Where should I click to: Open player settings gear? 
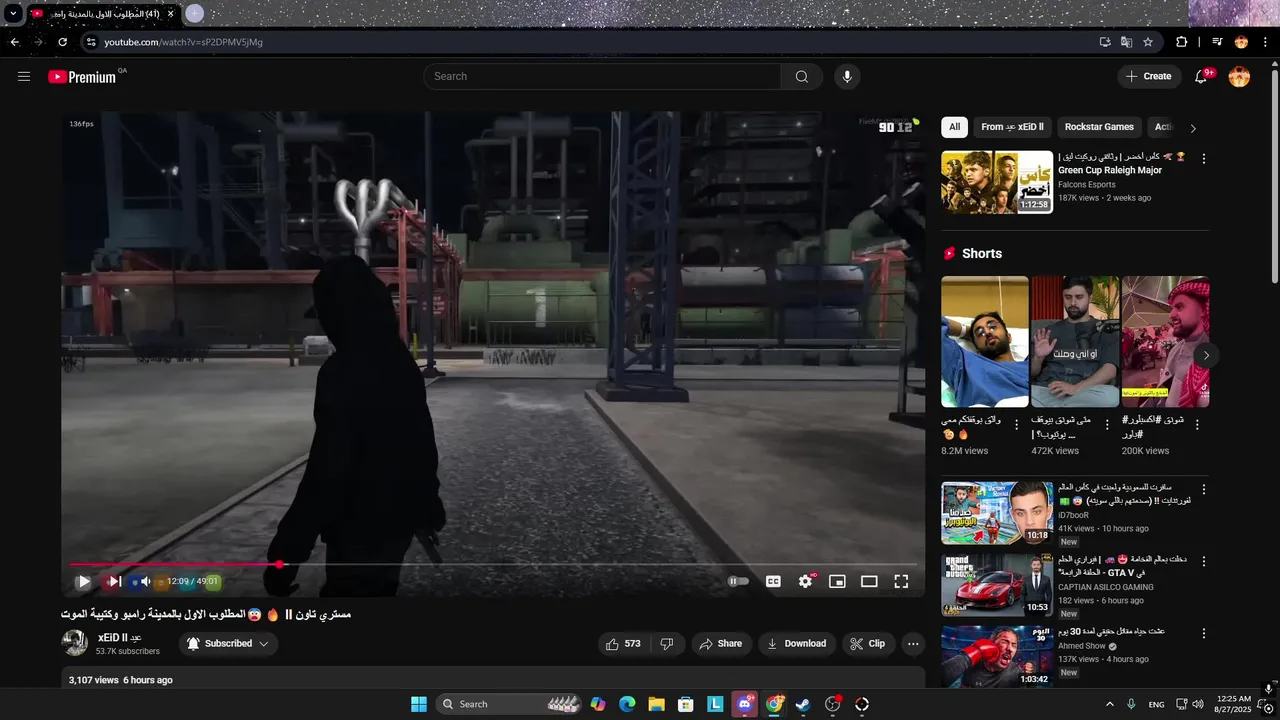[x=805, y=581]
